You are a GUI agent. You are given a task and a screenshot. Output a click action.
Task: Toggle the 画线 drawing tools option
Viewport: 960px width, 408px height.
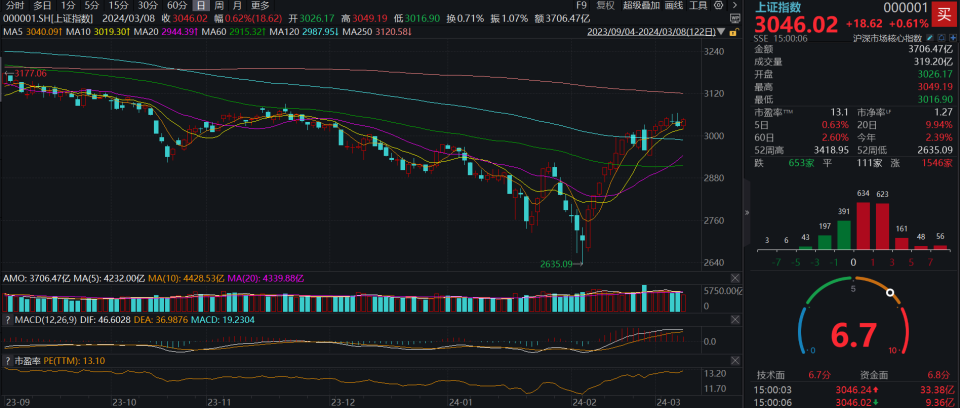672,5
